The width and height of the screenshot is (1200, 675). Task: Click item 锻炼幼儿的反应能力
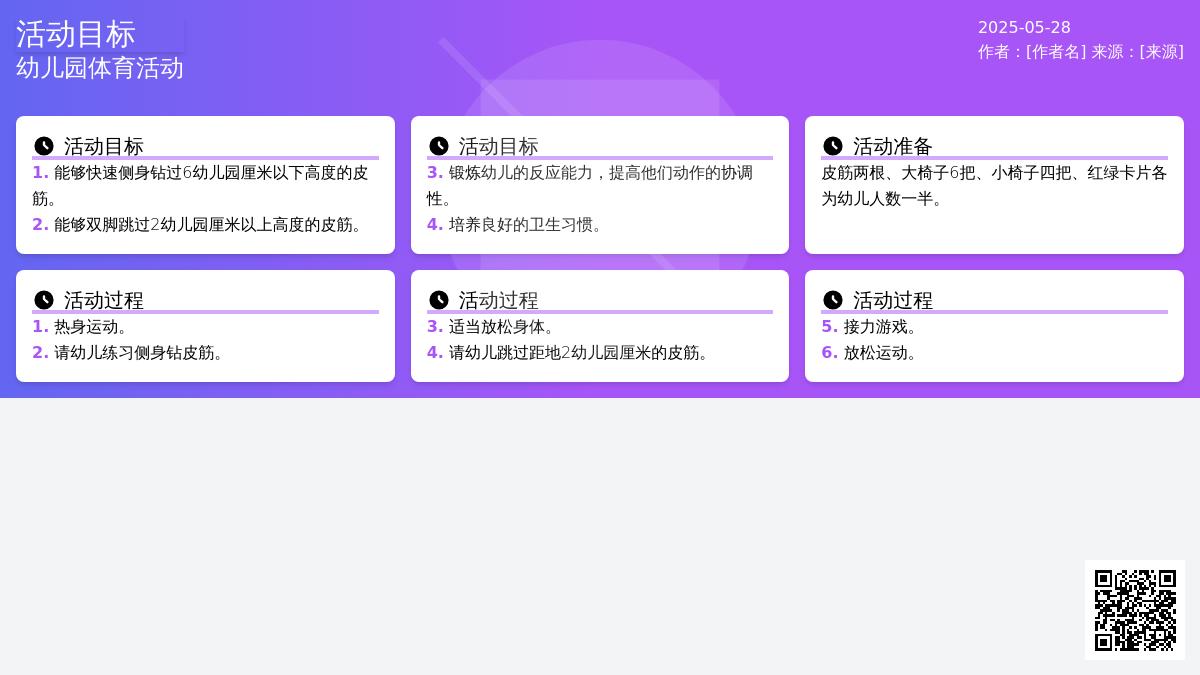pyautogui.click(x=600, y=186)
